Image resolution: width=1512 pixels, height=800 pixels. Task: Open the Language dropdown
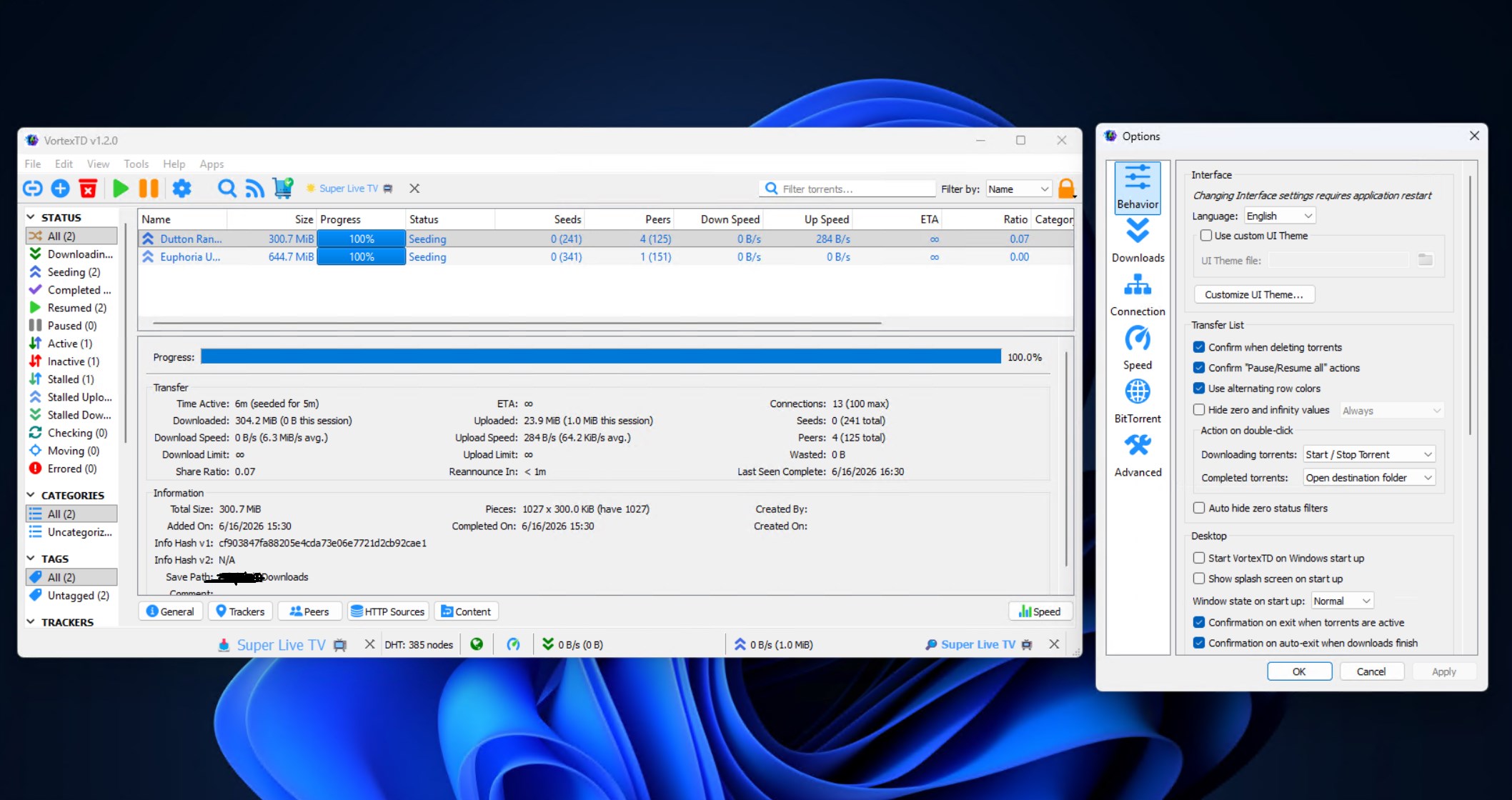1279,216
